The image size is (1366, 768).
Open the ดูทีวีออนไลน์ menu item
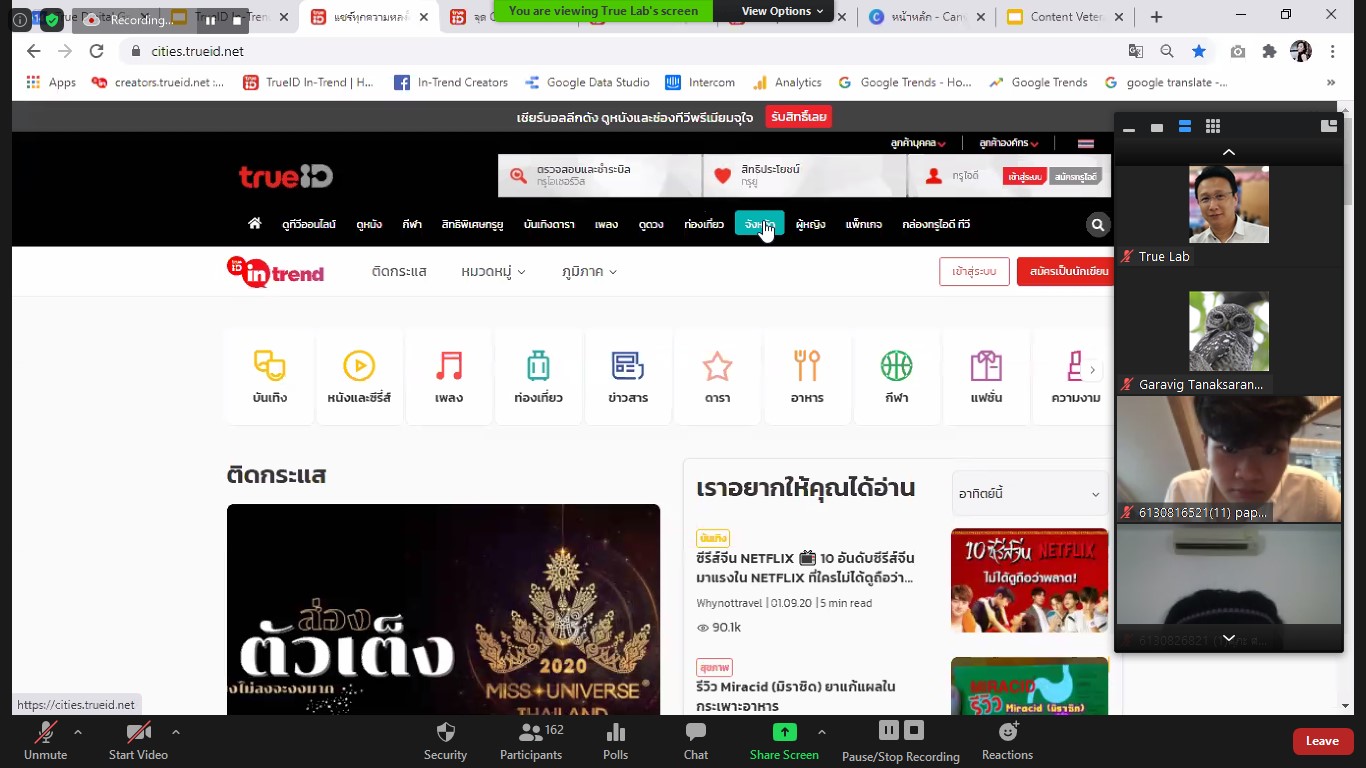coord(309,225)
